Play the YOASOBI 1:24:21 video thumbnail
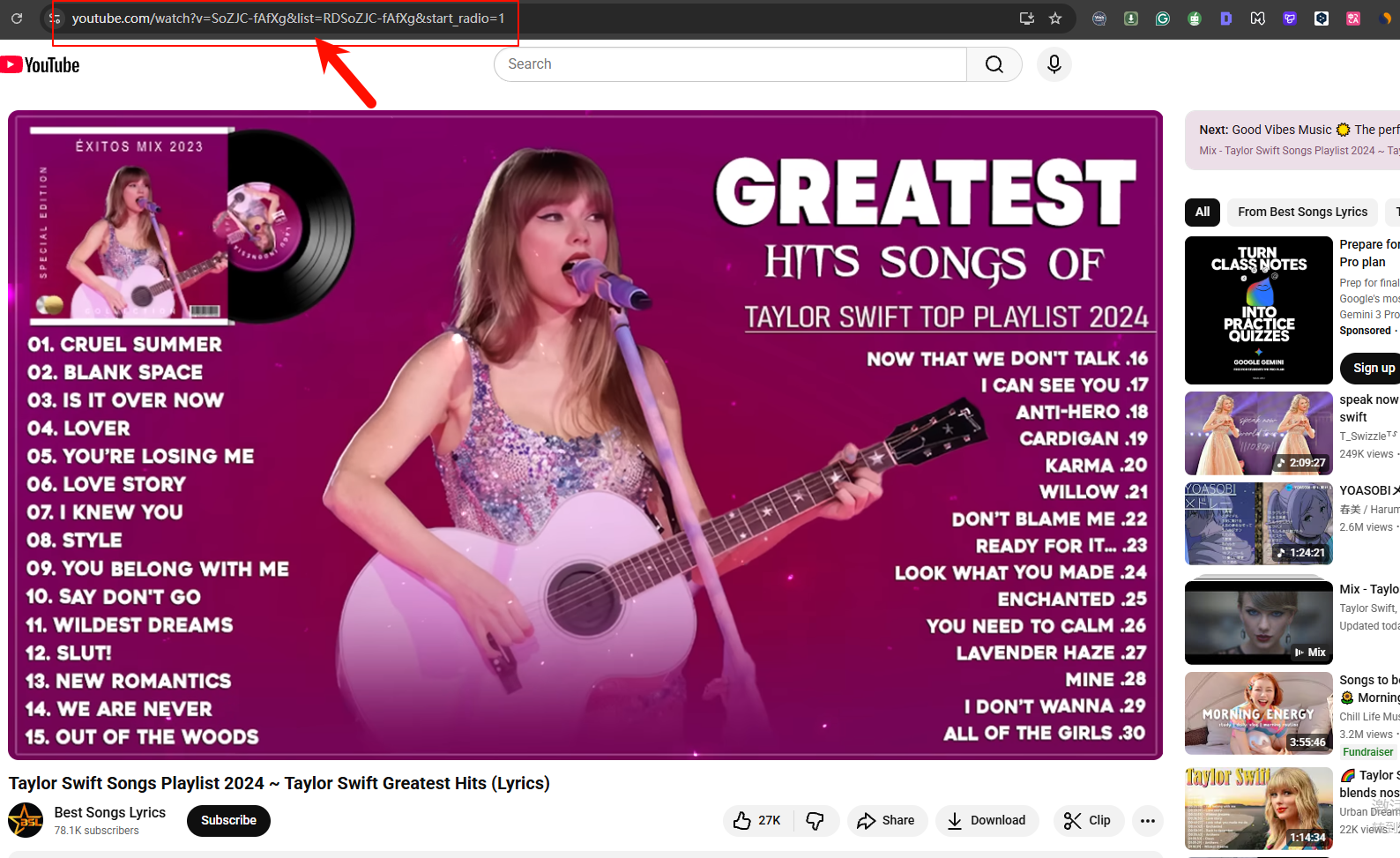The width and height of the screenshot is (1400, 858). click(x=1258, y=524)
